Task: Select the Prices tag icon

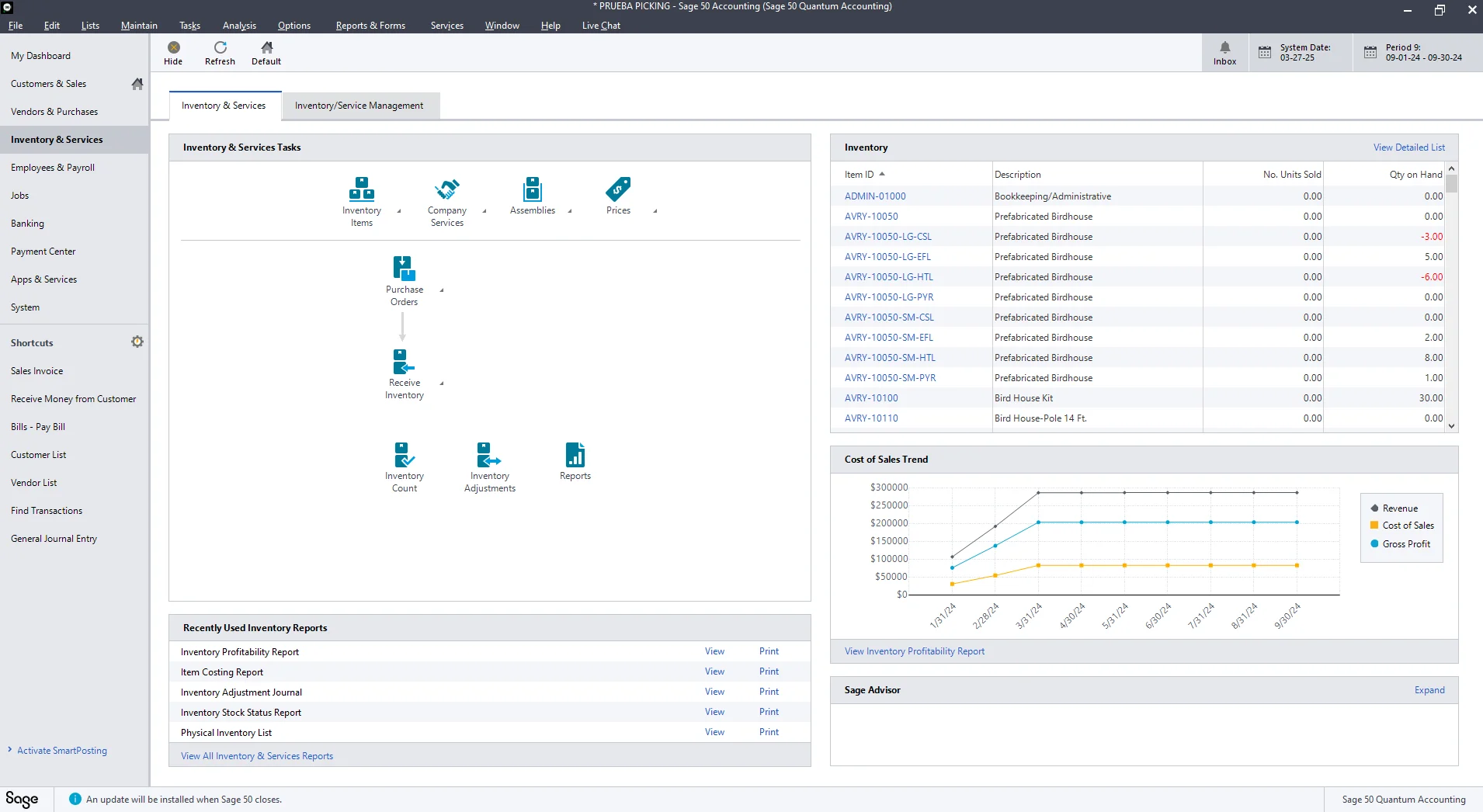Action: point(618,189)
